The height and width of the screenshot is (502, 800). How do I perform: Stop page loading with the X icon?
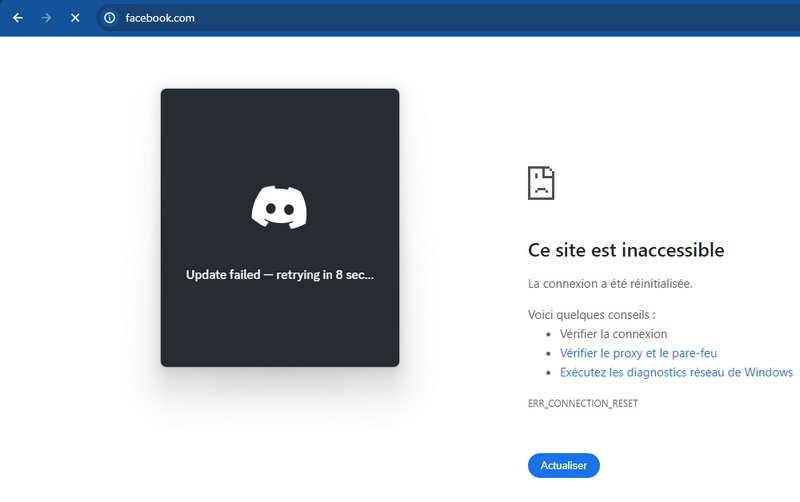point(75,18)
